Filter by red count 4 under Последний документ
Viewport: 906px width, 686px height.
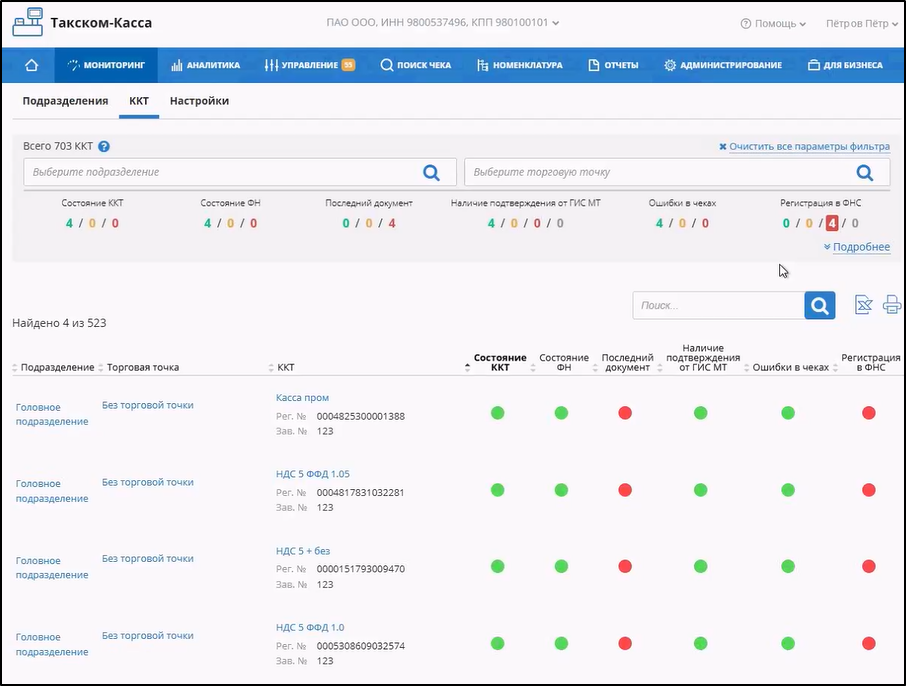(x=392, y=223)
